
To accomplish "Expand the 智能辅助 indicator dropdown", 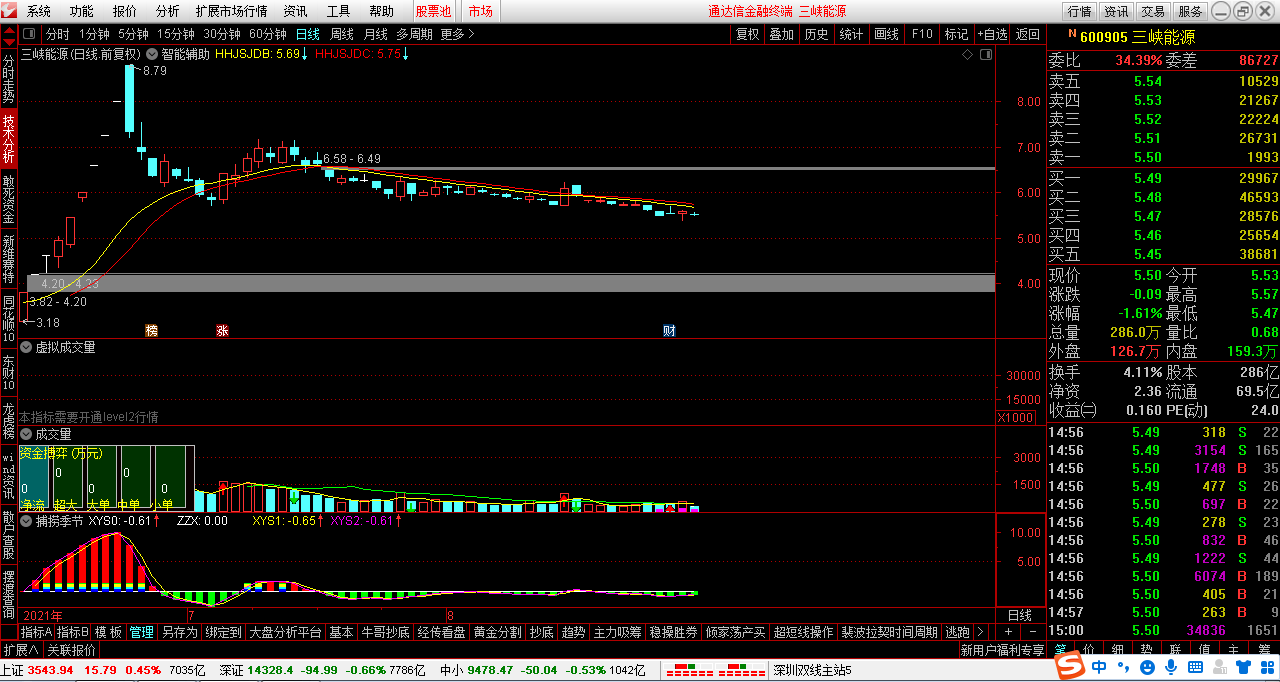I will pyautogui.click(x=152, y=54).
